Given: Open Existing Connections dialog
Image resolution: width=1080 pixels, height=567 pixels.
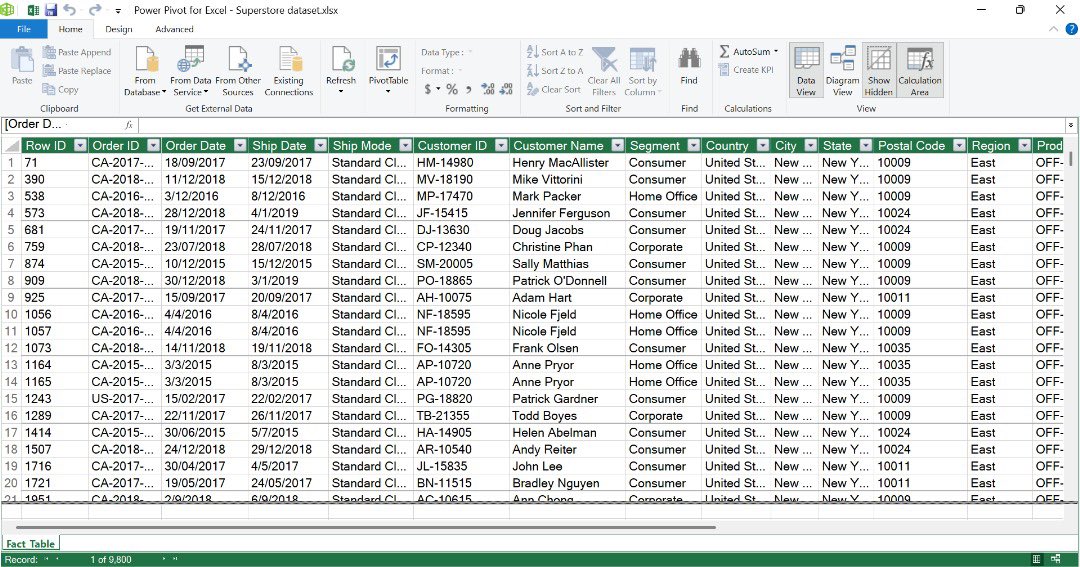Looking at the screenshot, I should [289, 71].
